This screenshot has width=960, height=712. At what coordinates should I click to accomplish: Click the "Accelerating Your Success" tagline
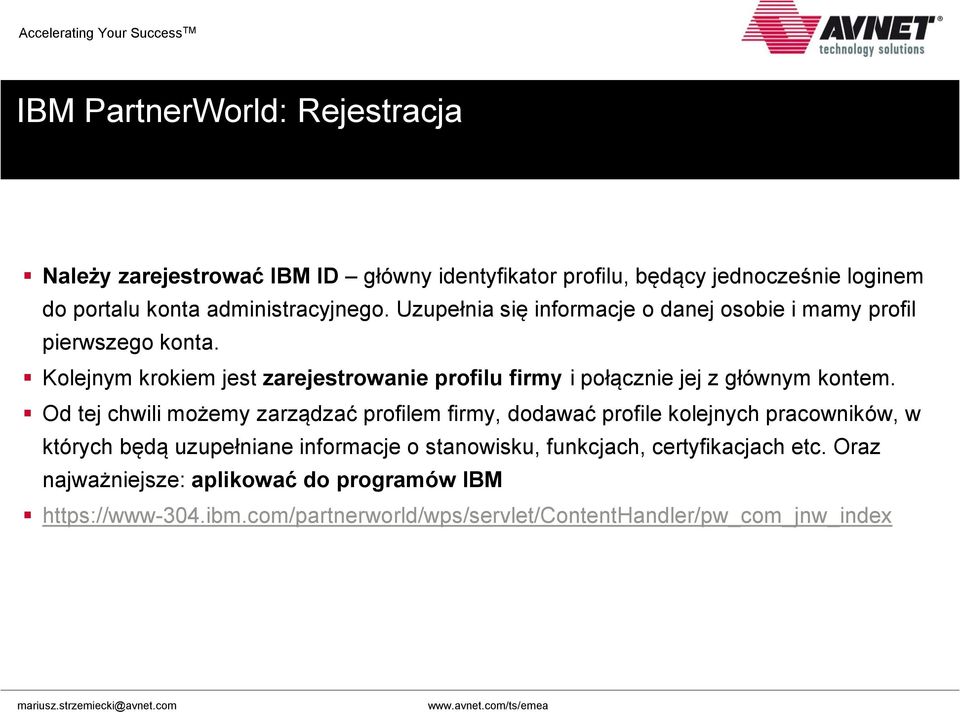click(107, 32)
